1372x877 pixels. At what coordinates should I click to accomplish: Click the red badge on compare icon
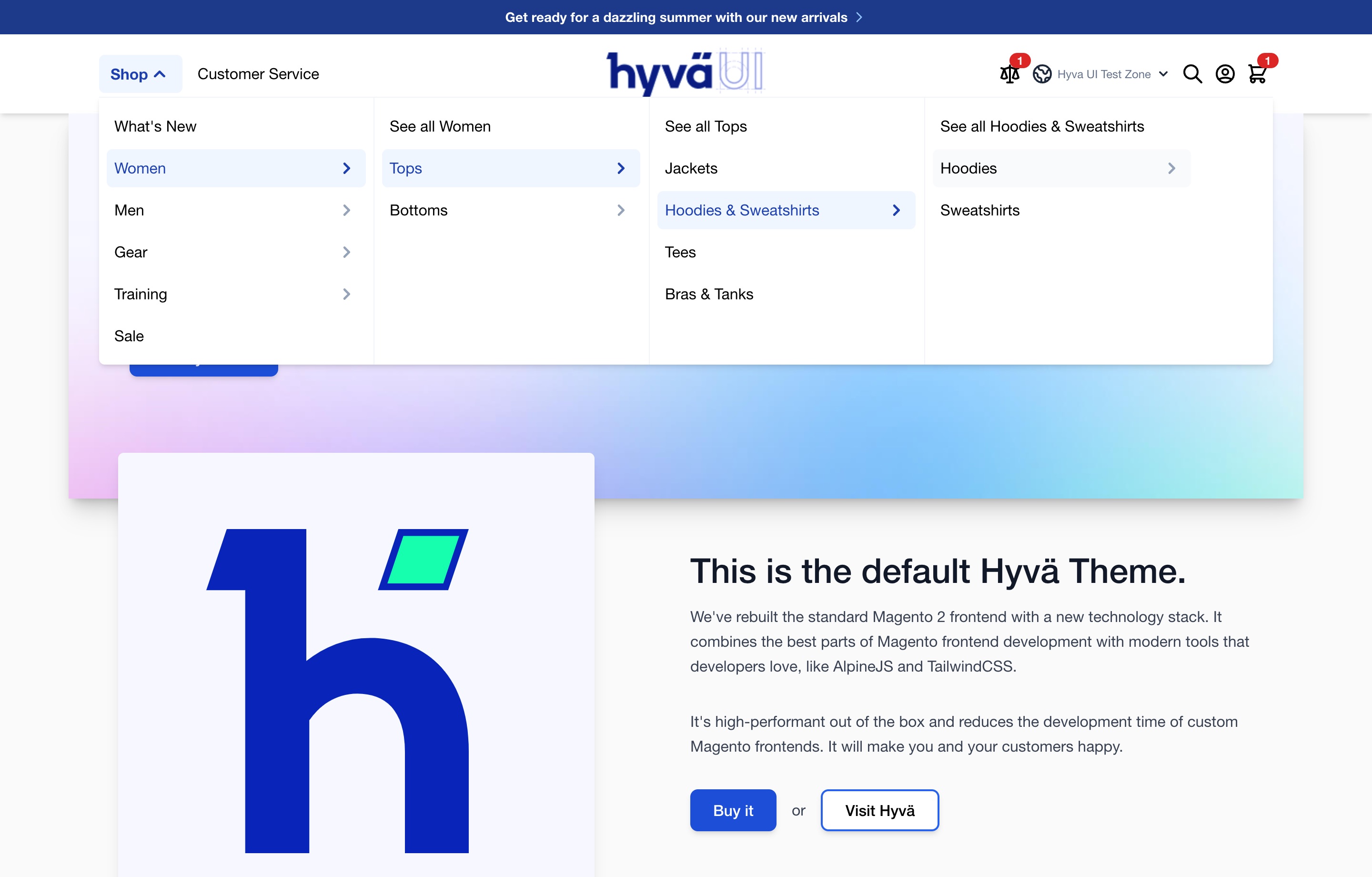tap(1019, 61)
